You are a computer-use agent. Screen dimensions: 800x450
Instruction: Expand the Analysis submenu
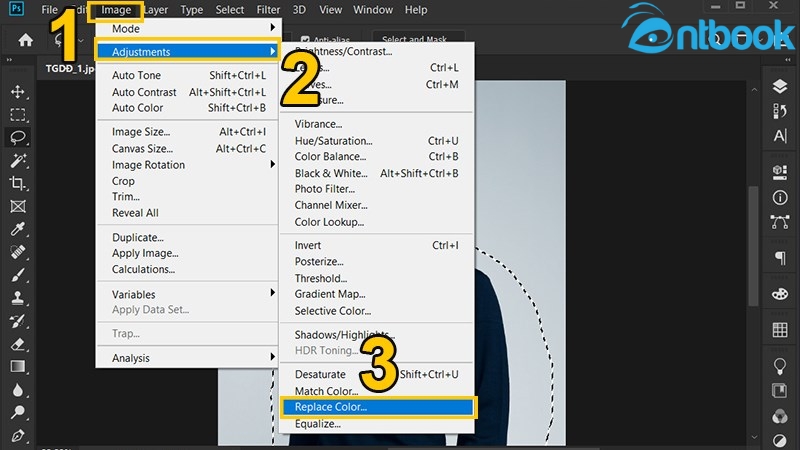pos(187,358)
